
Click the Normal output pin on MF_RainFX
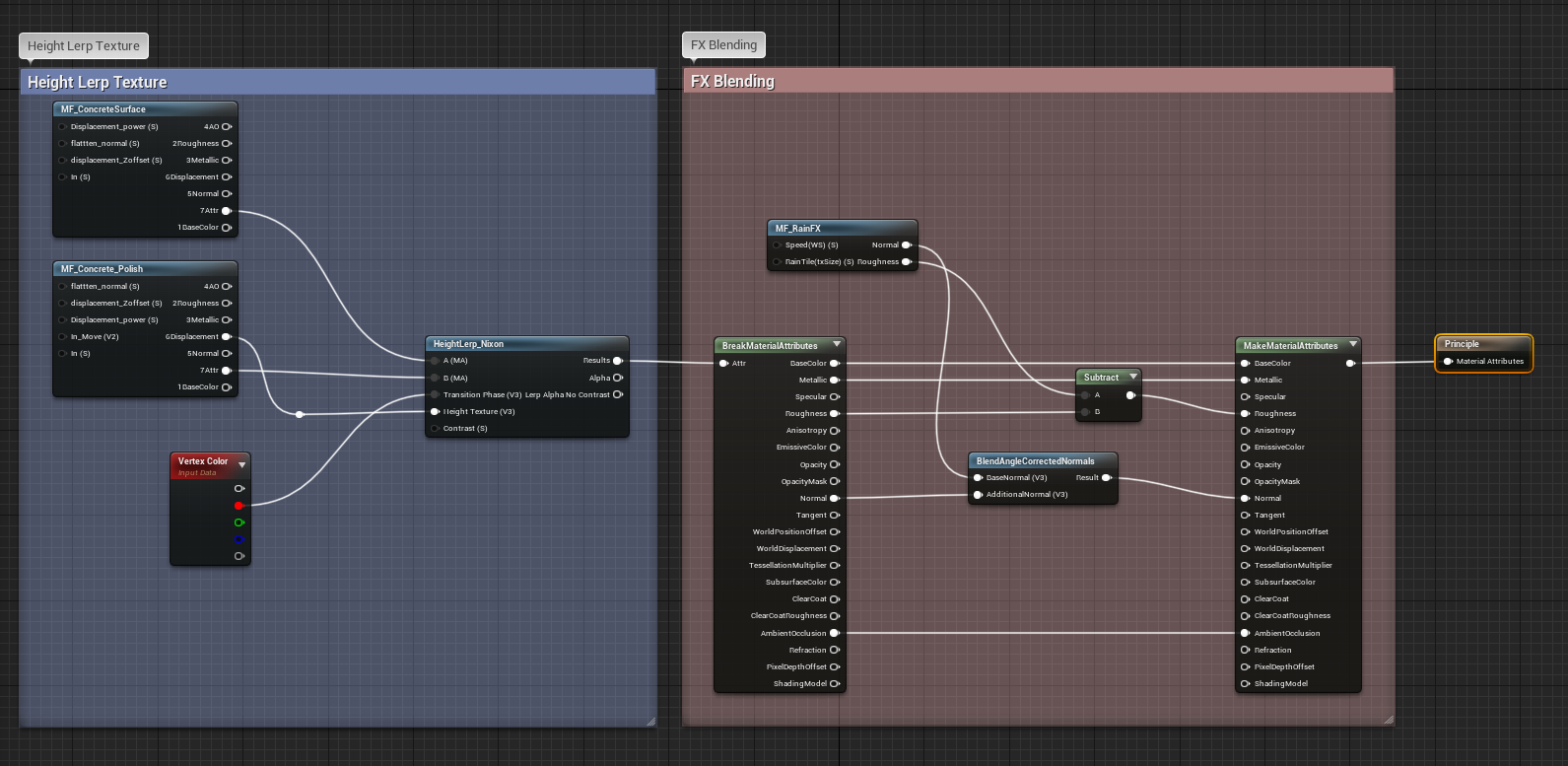tap(907, 245)
